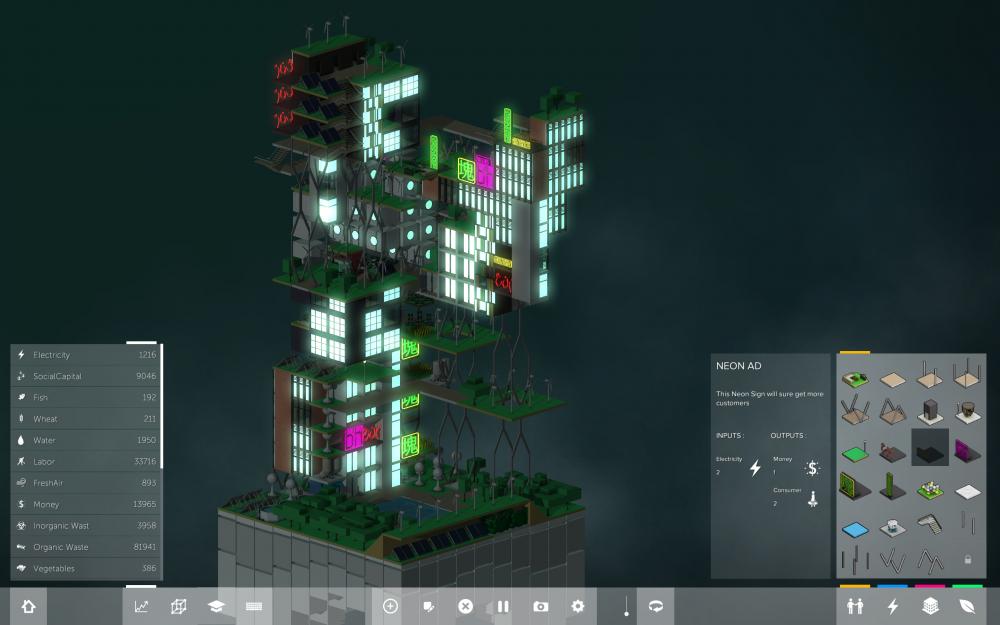This screenshot has width=1000, height=625.
Task: Click the delete X-circle icon
Action: coord(465,606)
